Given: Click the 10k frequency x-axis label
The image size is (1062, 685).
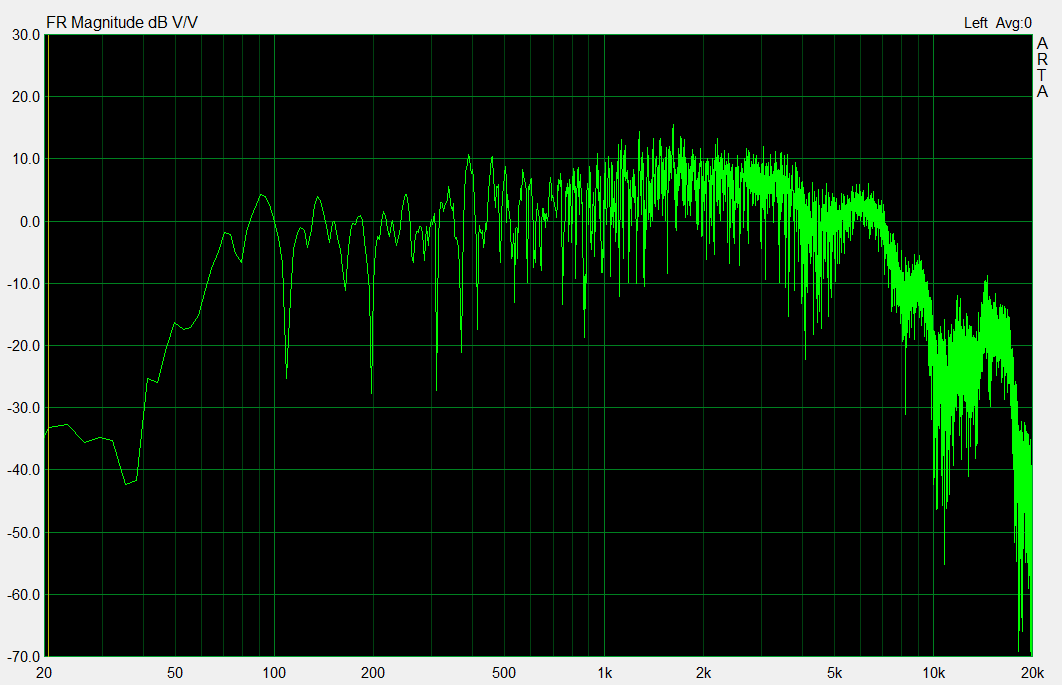Looking at the screenshot, I should point(934,673).
